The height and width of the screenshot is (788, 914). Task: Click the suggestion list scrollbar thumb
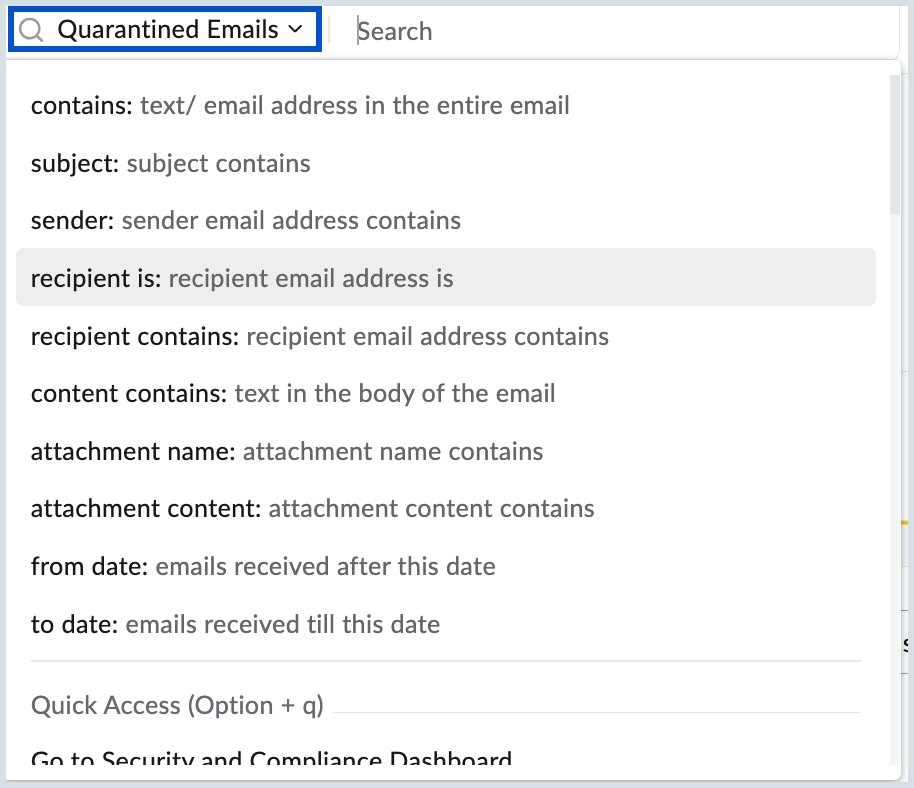click(895, 140)
